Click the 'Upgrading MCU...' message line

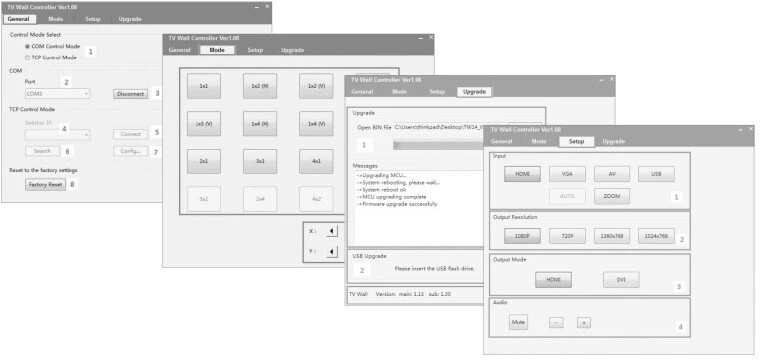(x=381, y=175)
